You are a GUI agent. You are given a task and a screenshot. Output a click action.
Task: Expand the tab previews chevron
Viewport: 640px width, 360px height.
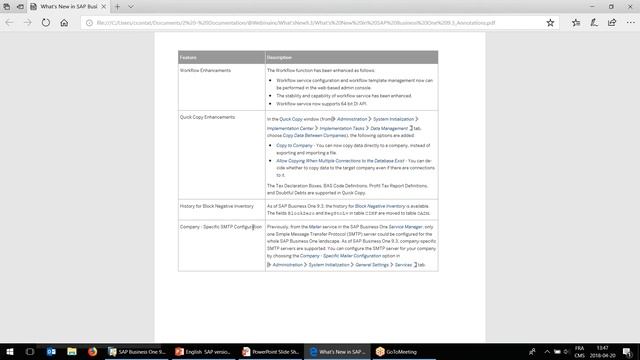[x=131, y=7]
